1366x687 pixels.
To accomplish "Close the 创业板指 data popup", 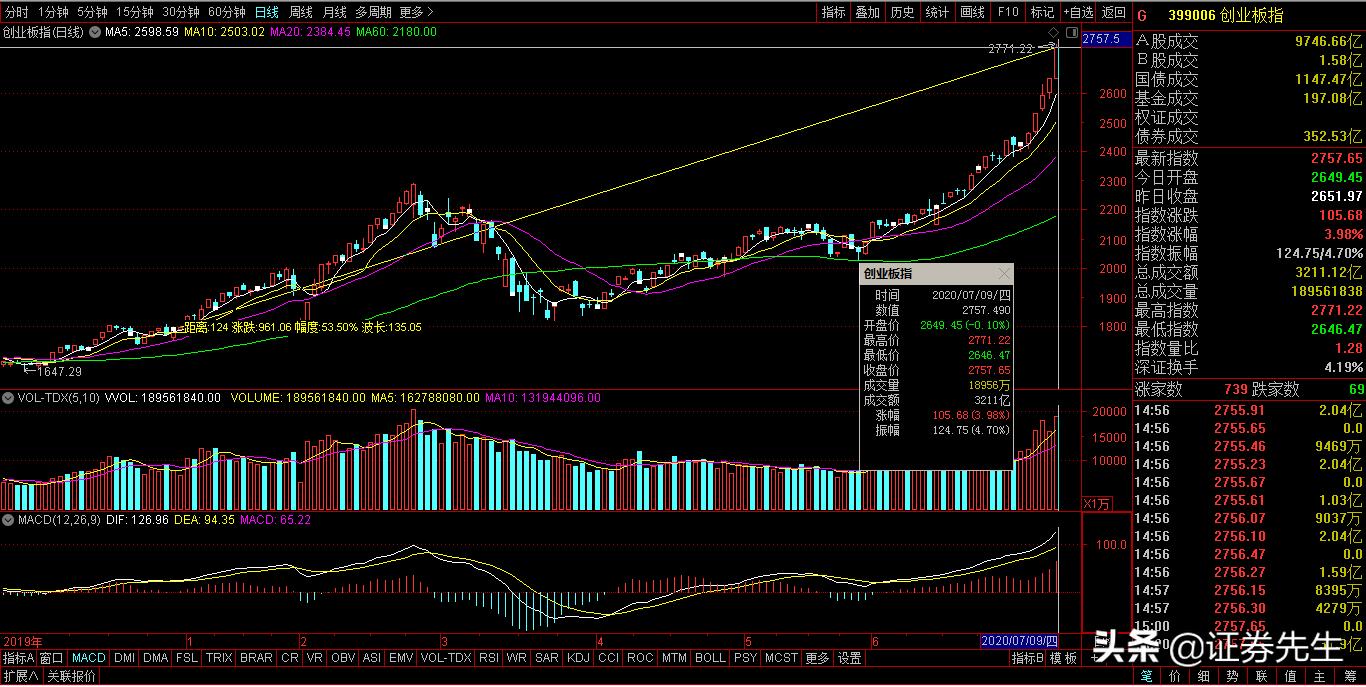I will 1004,273.
